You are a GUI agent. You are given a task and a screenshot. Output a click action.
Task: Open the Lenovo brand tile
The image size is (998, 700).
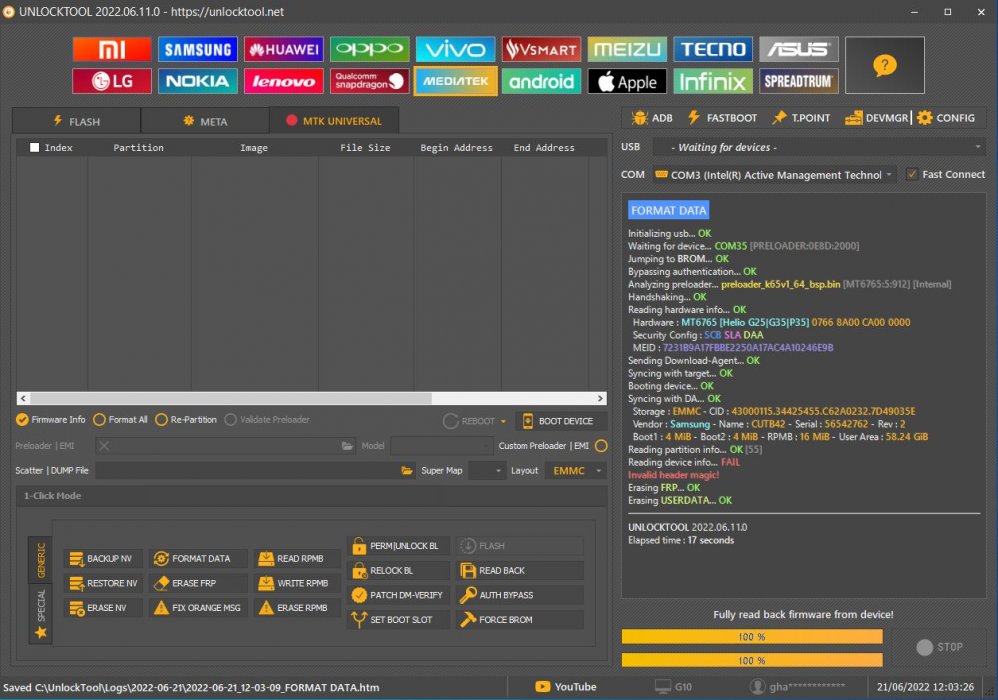[283, 81]
